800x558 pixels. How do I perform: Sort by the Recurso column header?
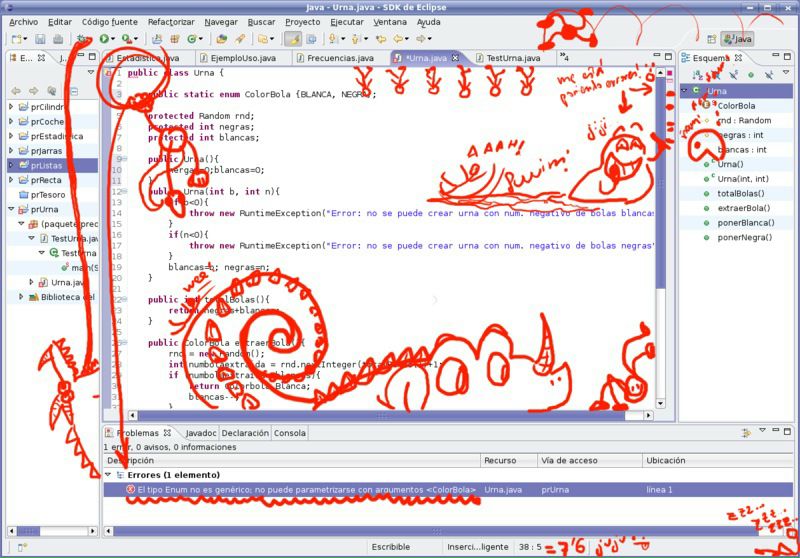[x=509, y=460]
